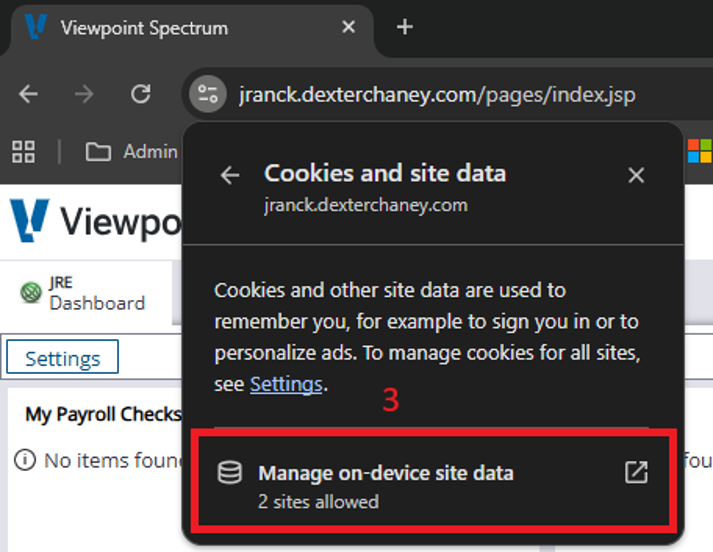713x552 pixels.
Task: Open a new browser tab
Action: pyautogui.click(x=404, y=27)
